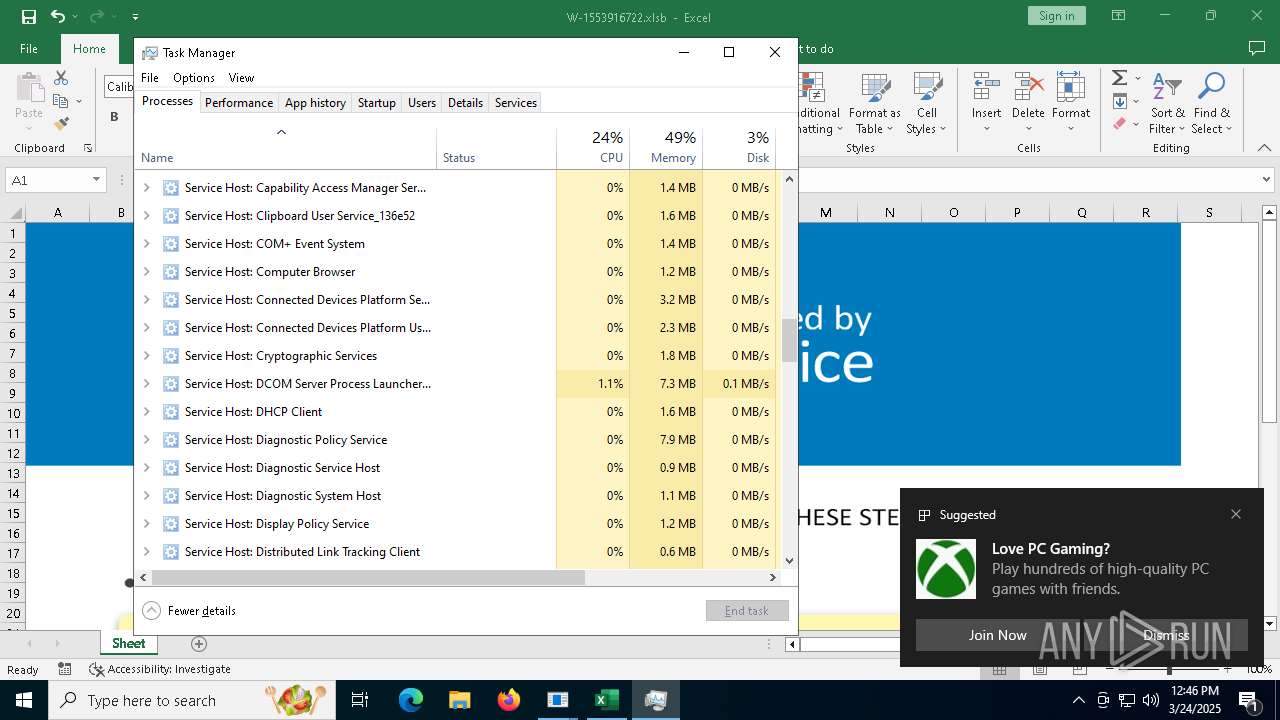Open the notification center icon
This screenshot has height=720, width=1280.
1248,700
